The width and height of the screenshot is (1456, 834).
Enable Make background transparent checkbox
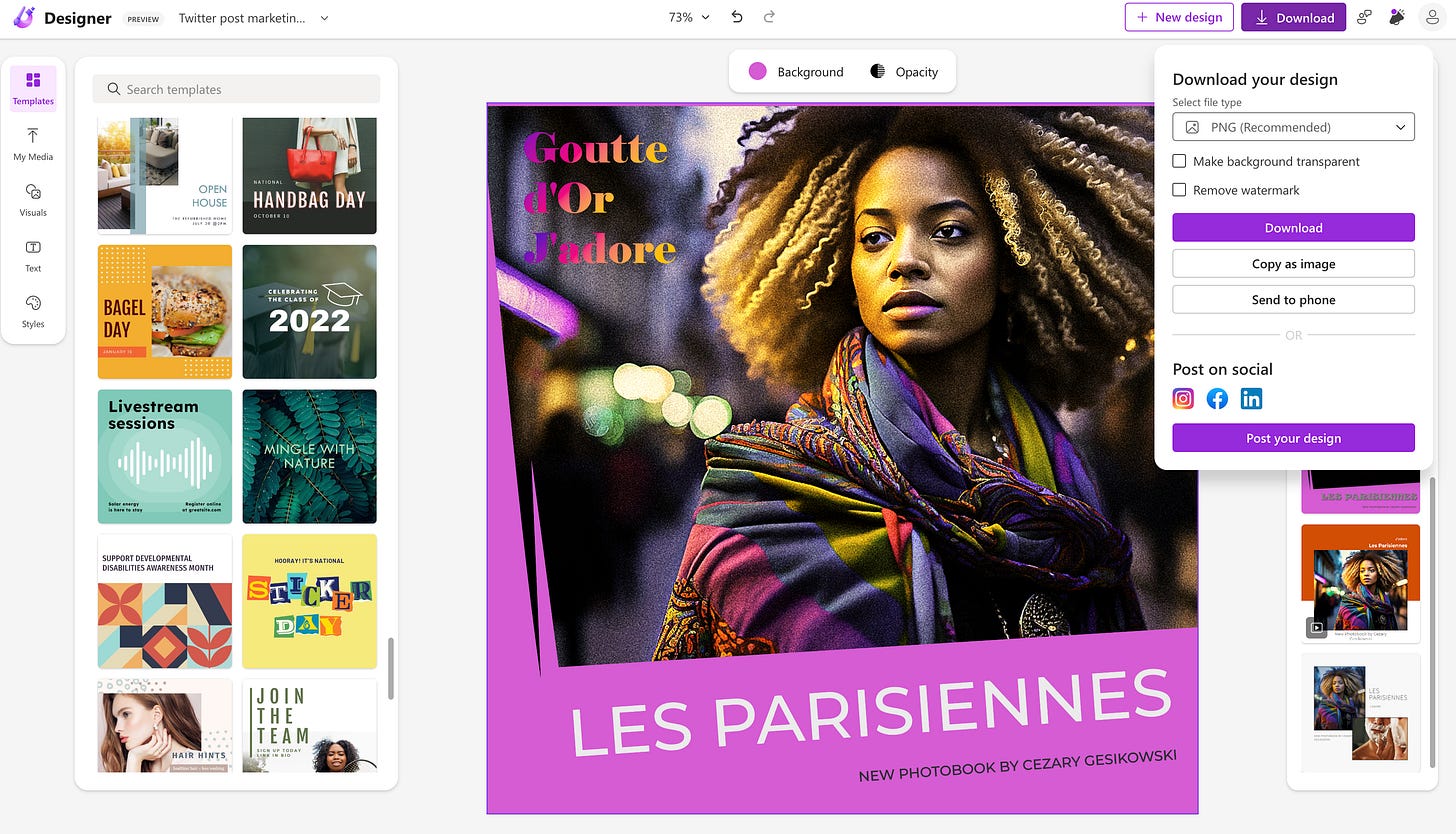tap(1179, 161)
